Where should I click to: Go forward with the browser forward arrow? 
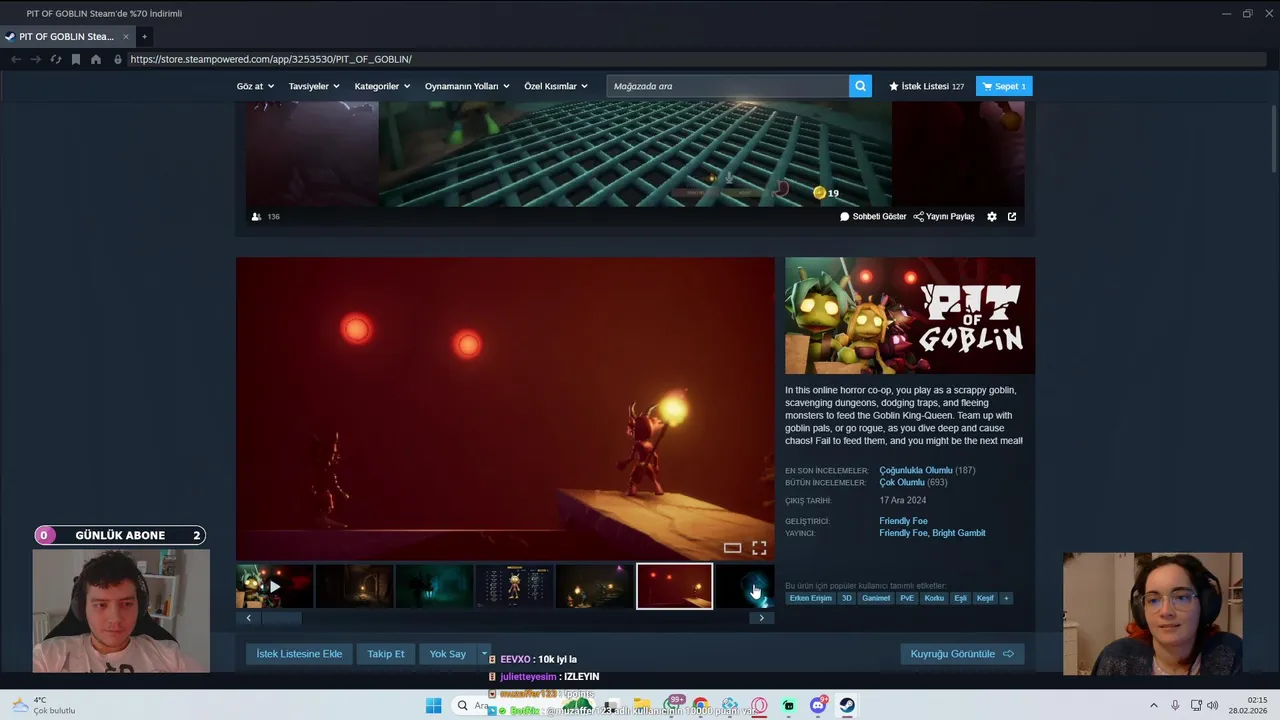[x=36, y=59]
